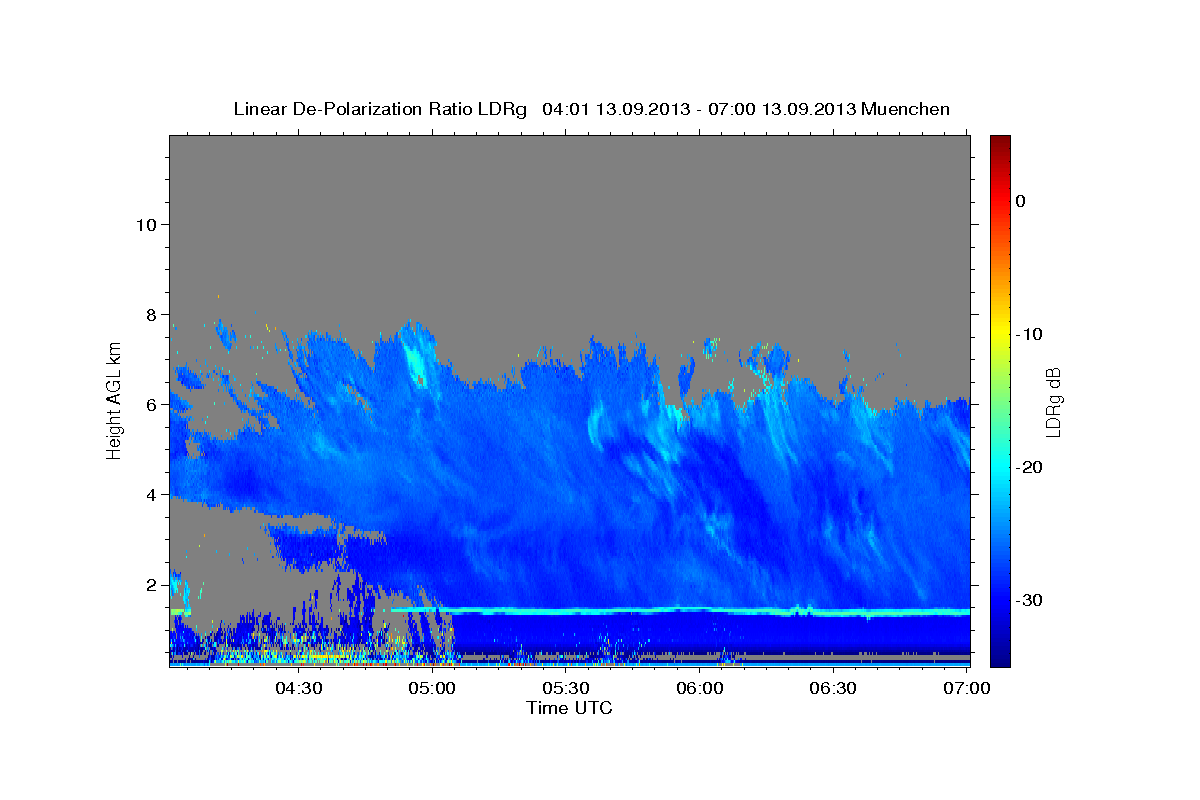
Task: Click the height tick label 6
Action: tap(152, 404)
